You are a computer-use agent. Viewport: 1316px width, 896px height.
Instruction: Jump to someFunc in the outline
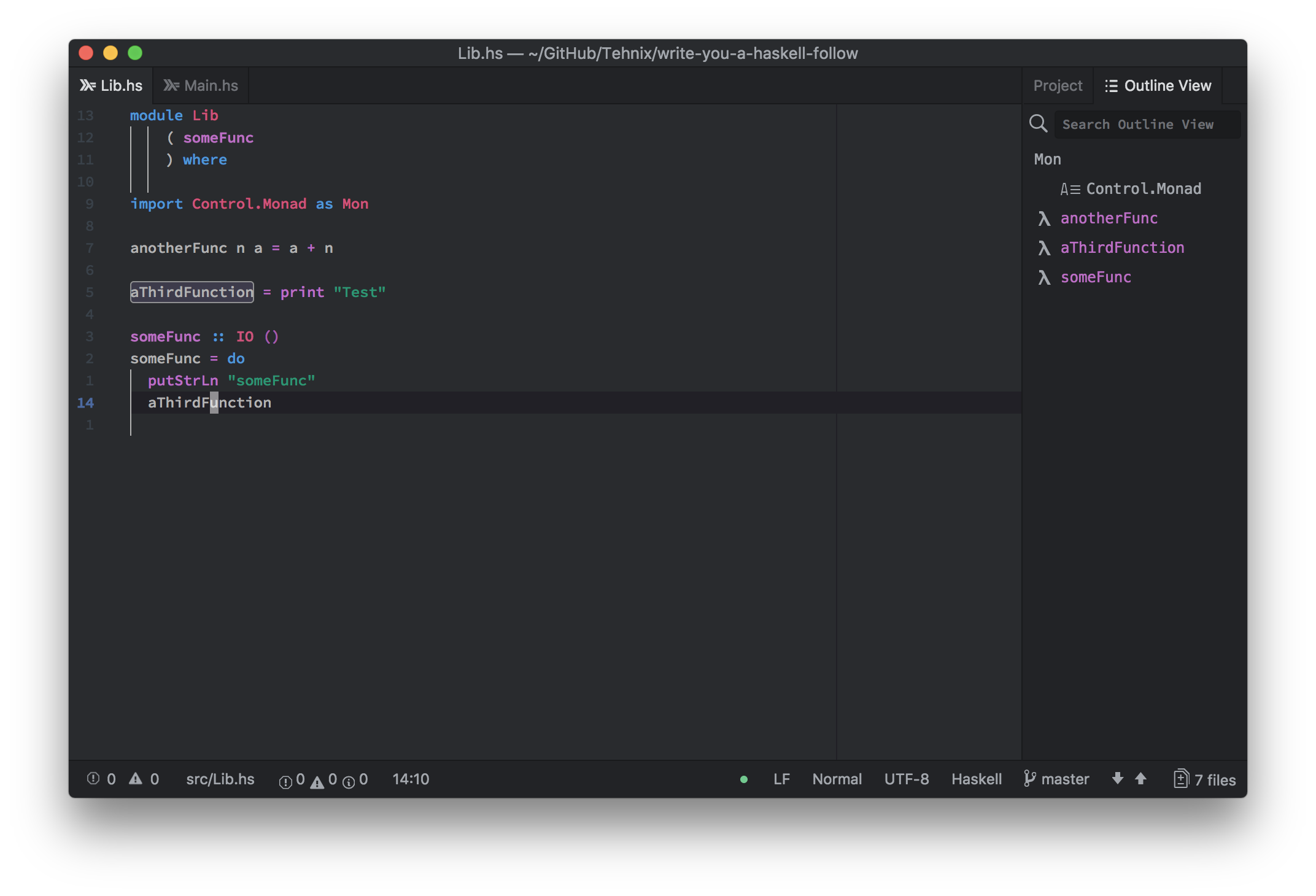tap(1096, 277)
